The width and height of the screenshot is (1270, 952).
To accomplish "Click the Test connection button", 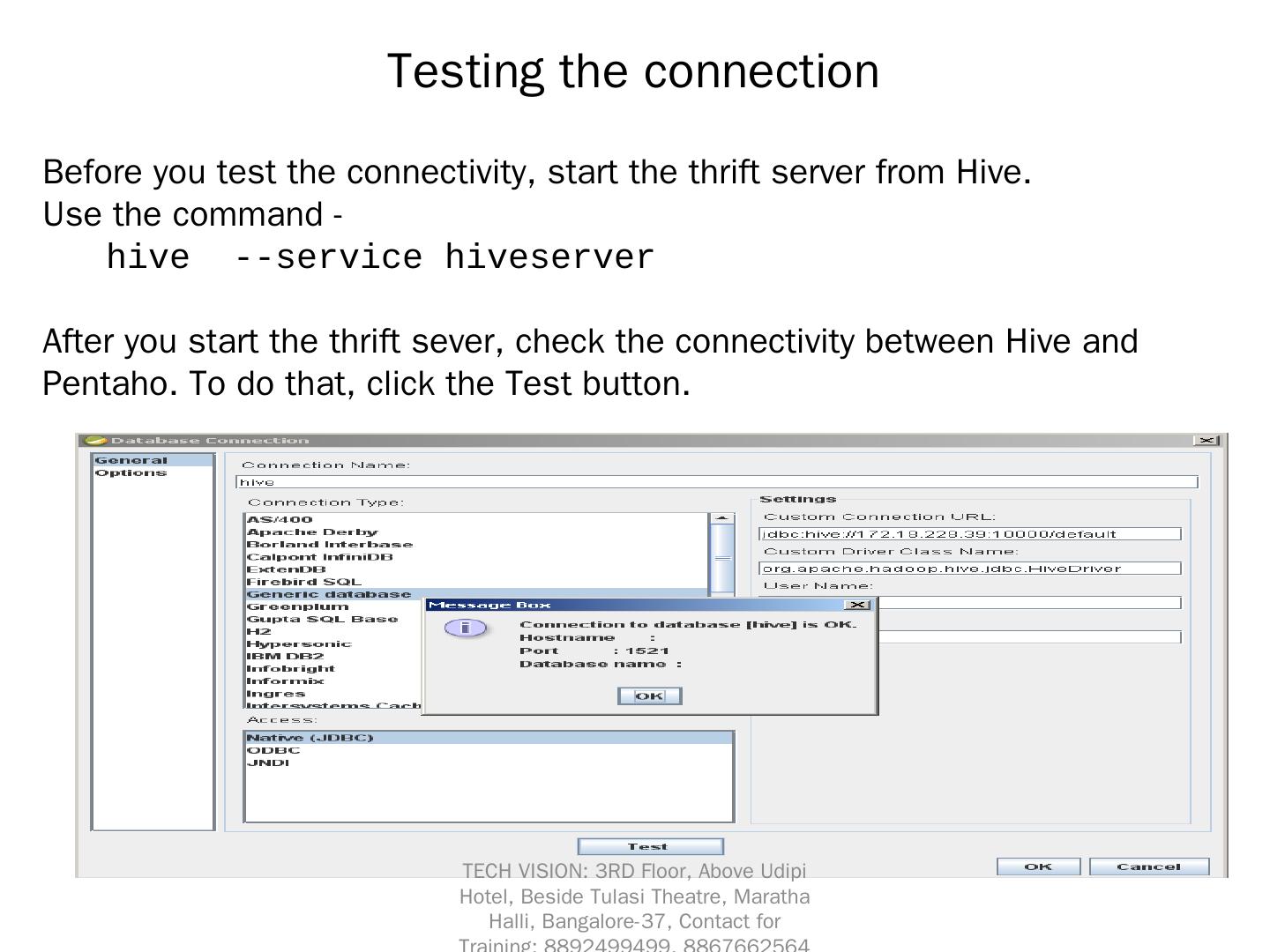I will (650, 846).
